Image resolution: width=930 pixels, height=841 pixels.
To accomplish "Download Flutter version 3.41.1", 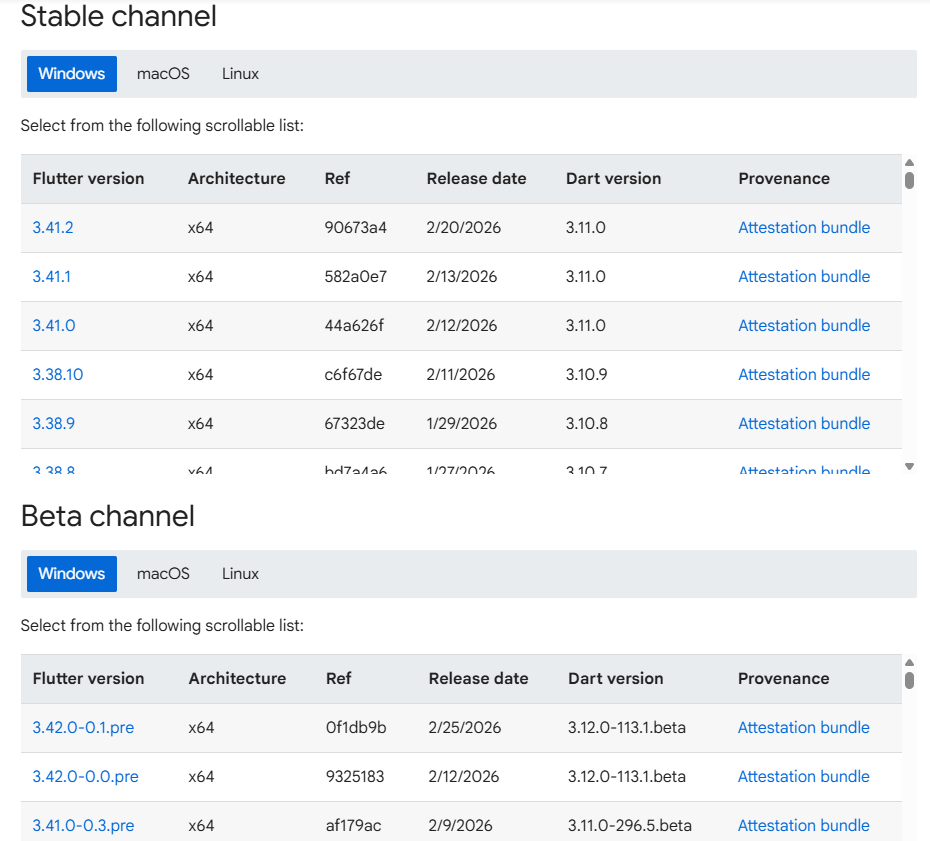I will click(x=52, y=277).
